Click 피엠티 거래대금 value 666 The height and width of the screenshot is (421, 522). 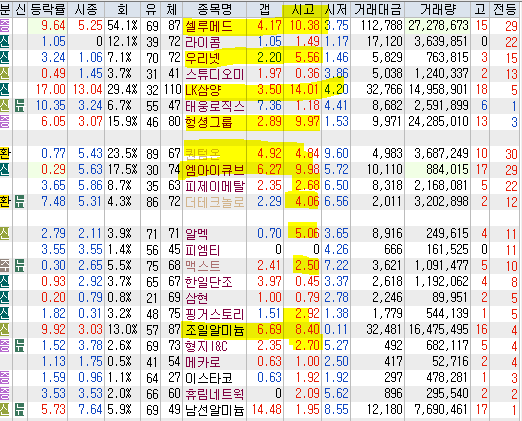coord(393,249)
